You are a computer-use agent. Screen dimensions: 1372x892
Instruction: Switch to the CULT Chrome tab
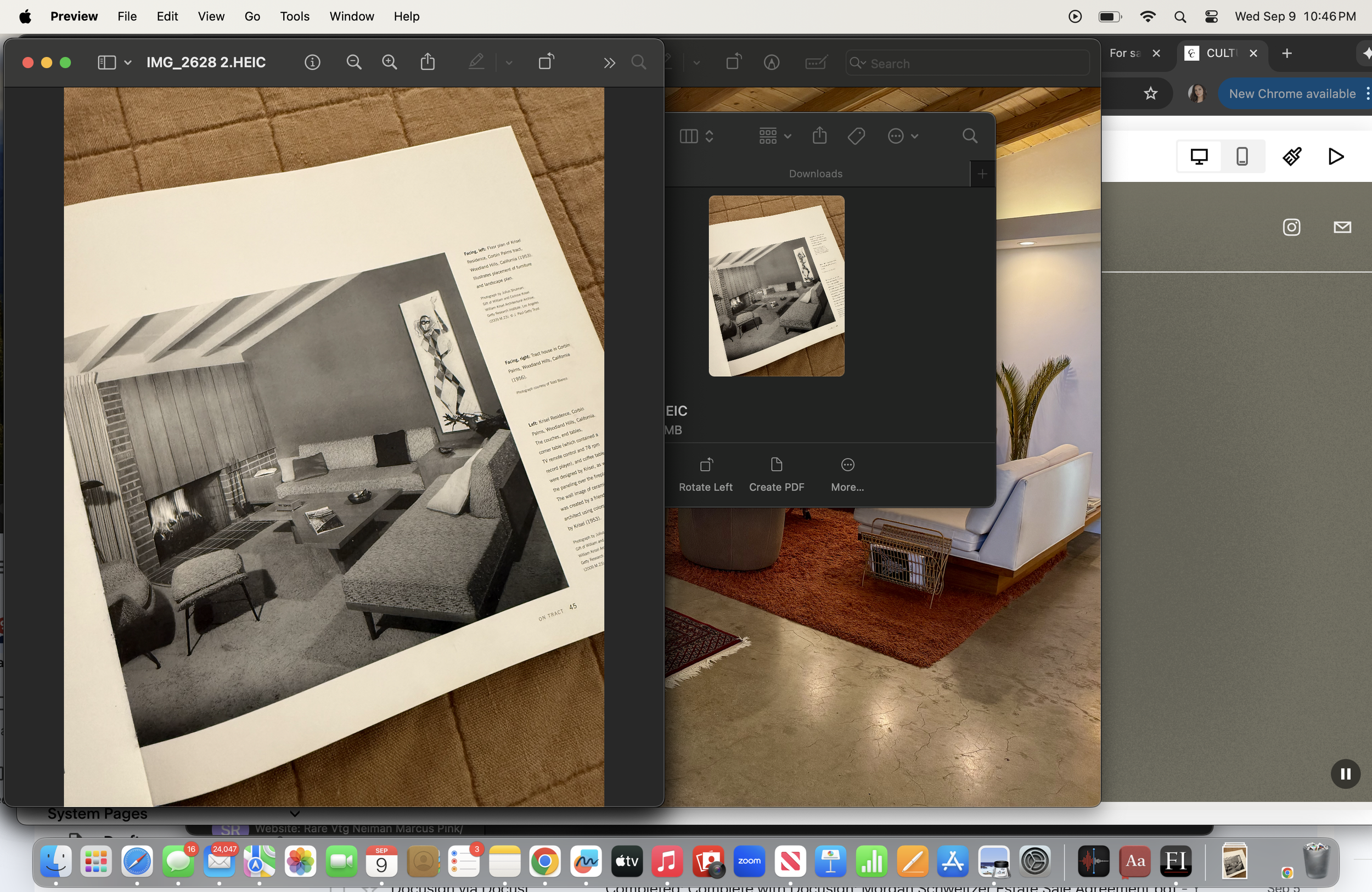click(x=1221, y=53)
